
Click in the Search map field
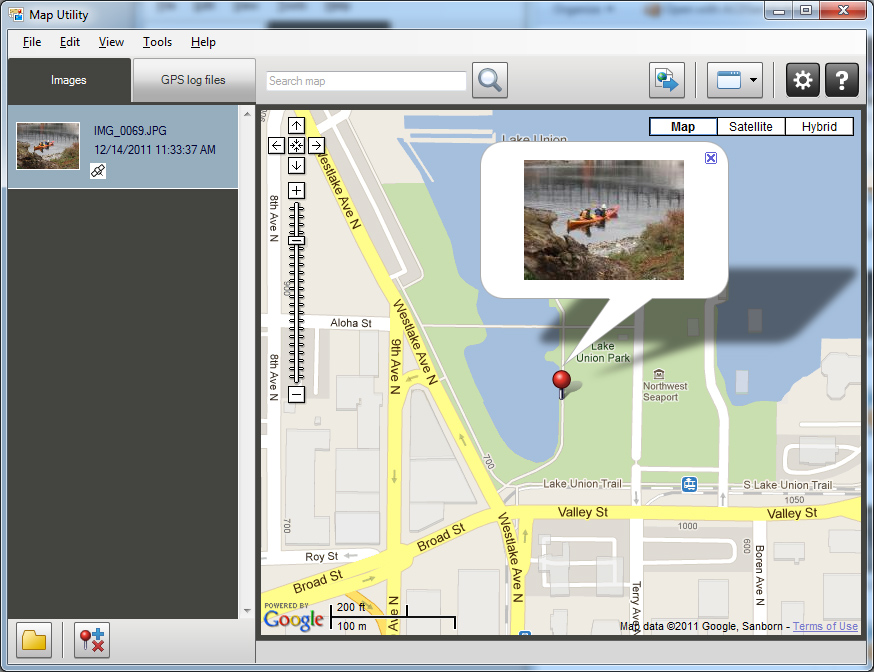click(366, 81)
